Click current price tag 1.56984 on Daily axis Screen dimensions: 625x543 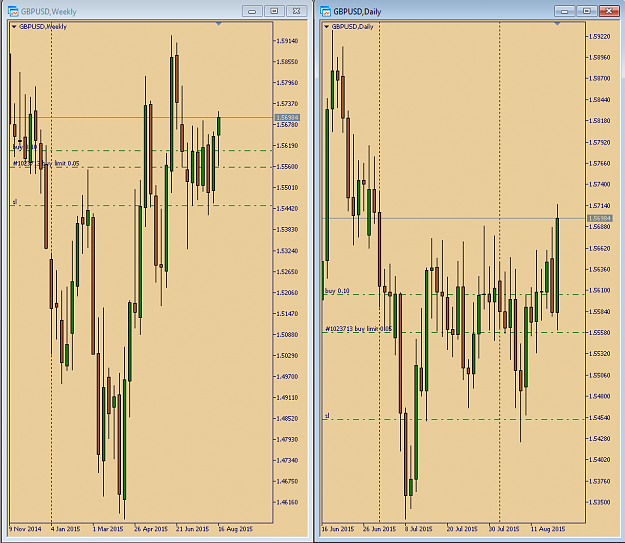coord(600,218)
